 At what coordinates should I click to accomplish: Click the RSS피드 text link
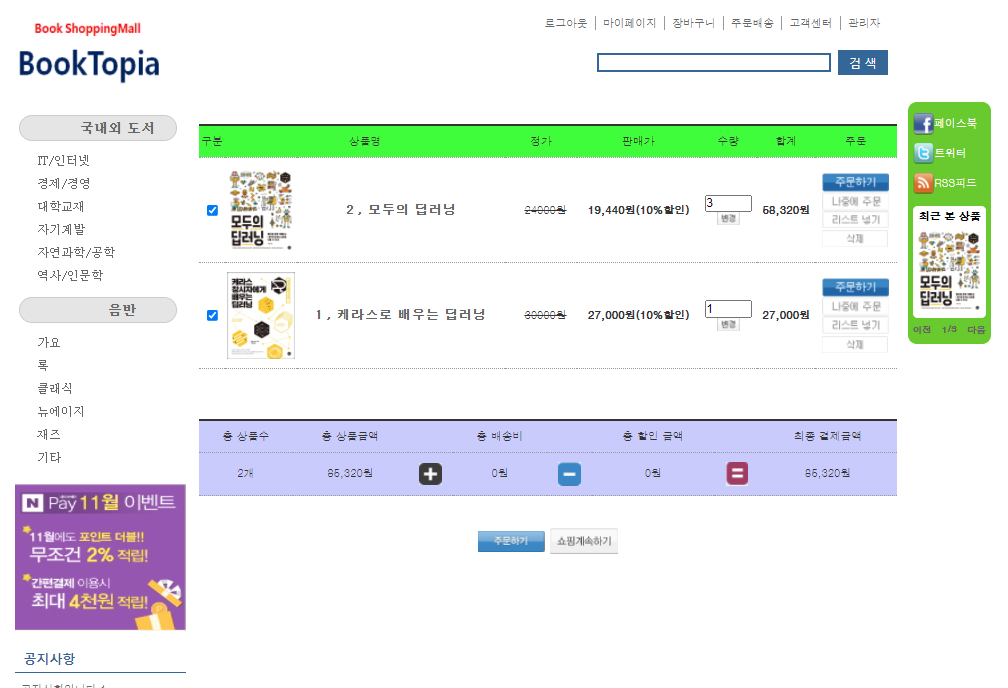pos(955,183)
